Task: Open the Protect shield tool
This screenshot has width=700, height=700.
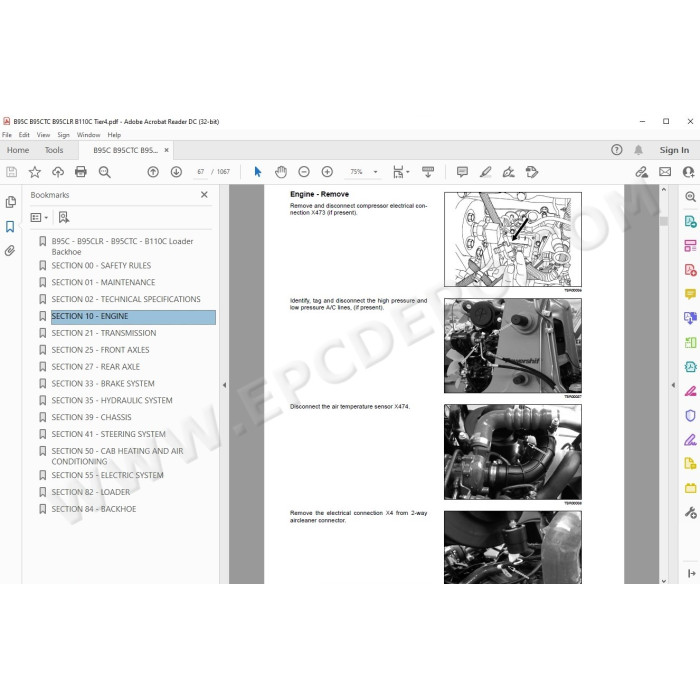Action: pyautogui.click(x=690, y=416)
